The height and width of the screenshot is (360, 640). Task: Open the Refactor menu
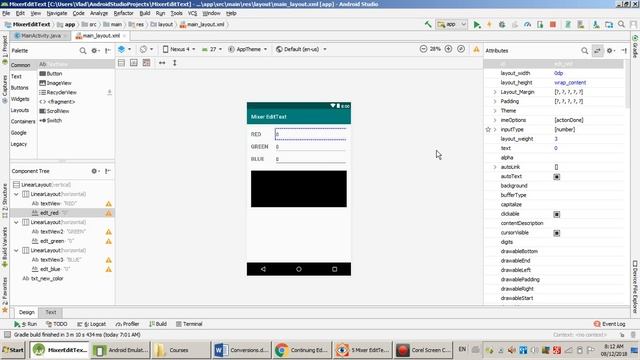tap(124, 13)
